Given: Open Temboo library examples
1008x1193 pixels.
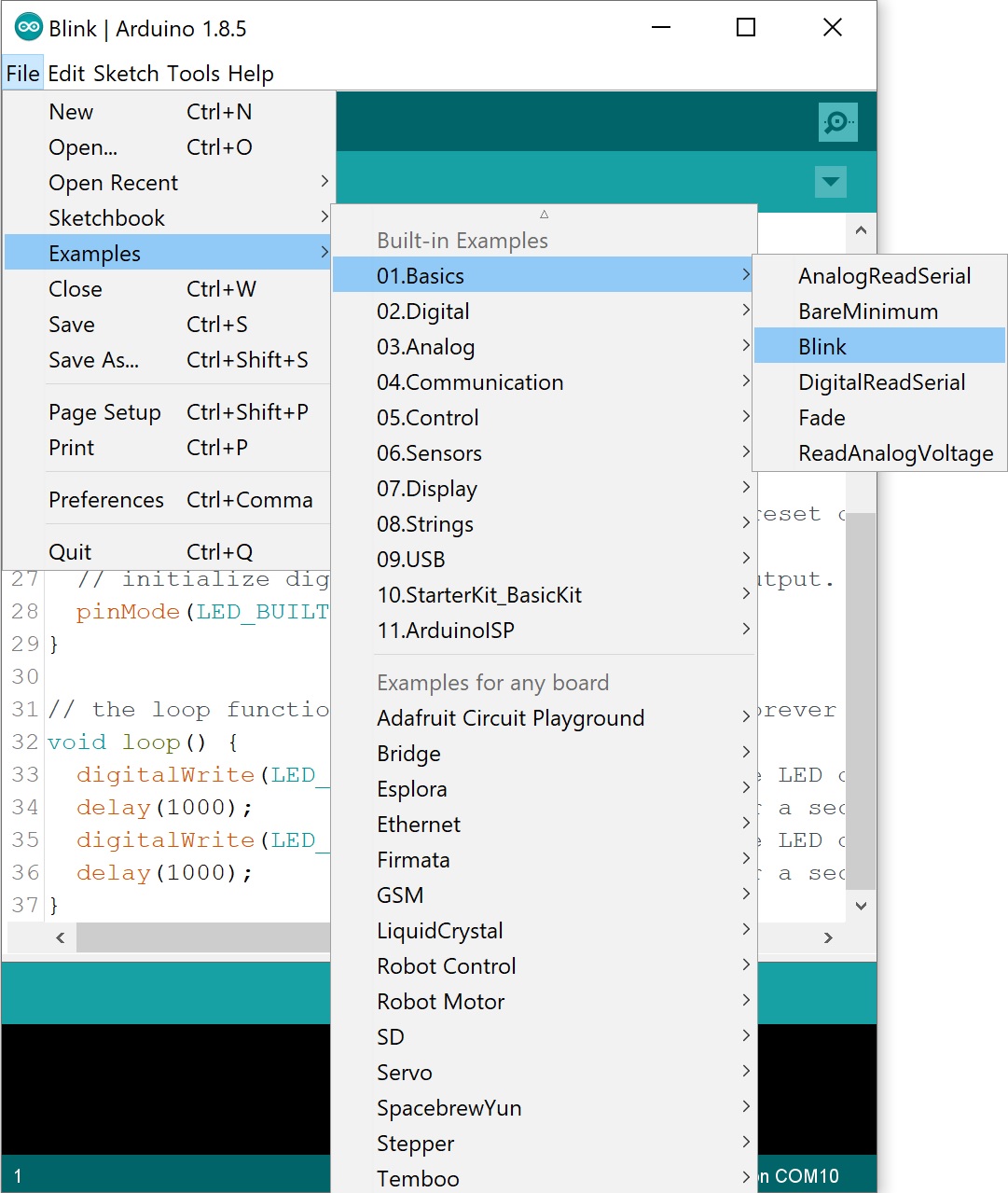Looking at the screenshot, I should click(544, 1177).
